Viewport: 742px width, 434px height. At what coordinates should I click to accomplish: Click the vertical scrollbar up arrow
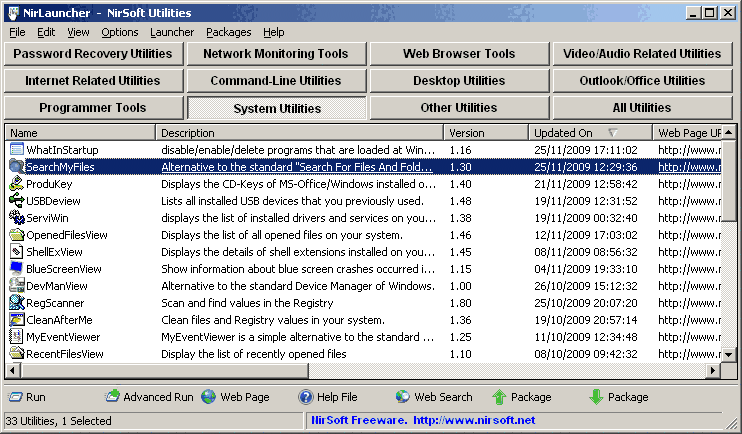click(x=729, y=133)
